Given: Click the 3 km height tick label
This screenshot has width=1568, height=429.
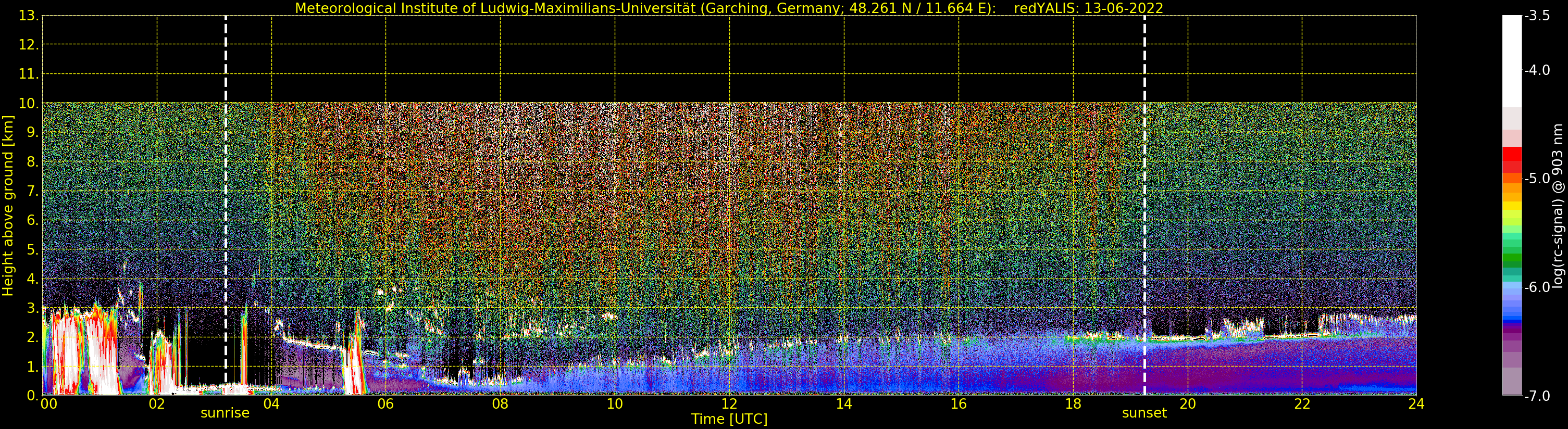Looking at the screenshot, I should point(32,308).
